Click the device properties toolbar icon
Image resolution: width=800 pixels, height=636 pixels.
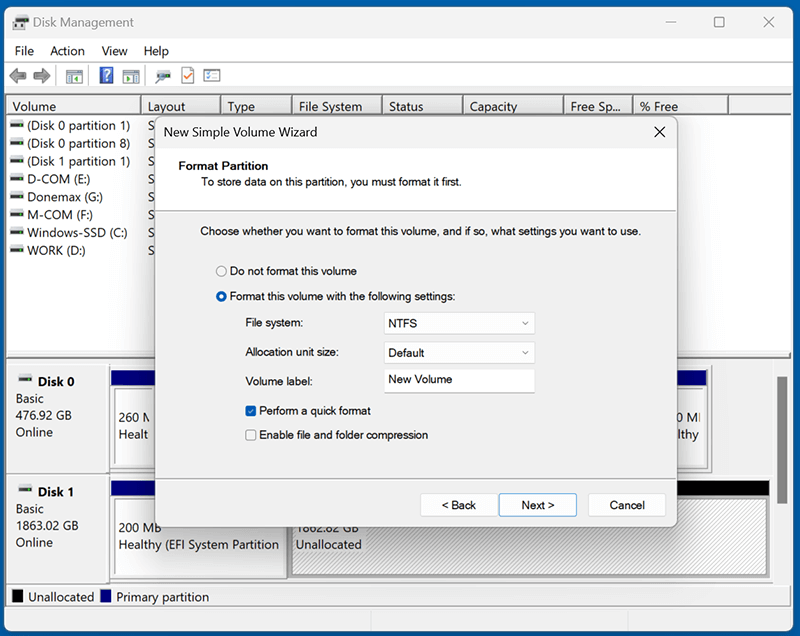[x=162, y=75]
